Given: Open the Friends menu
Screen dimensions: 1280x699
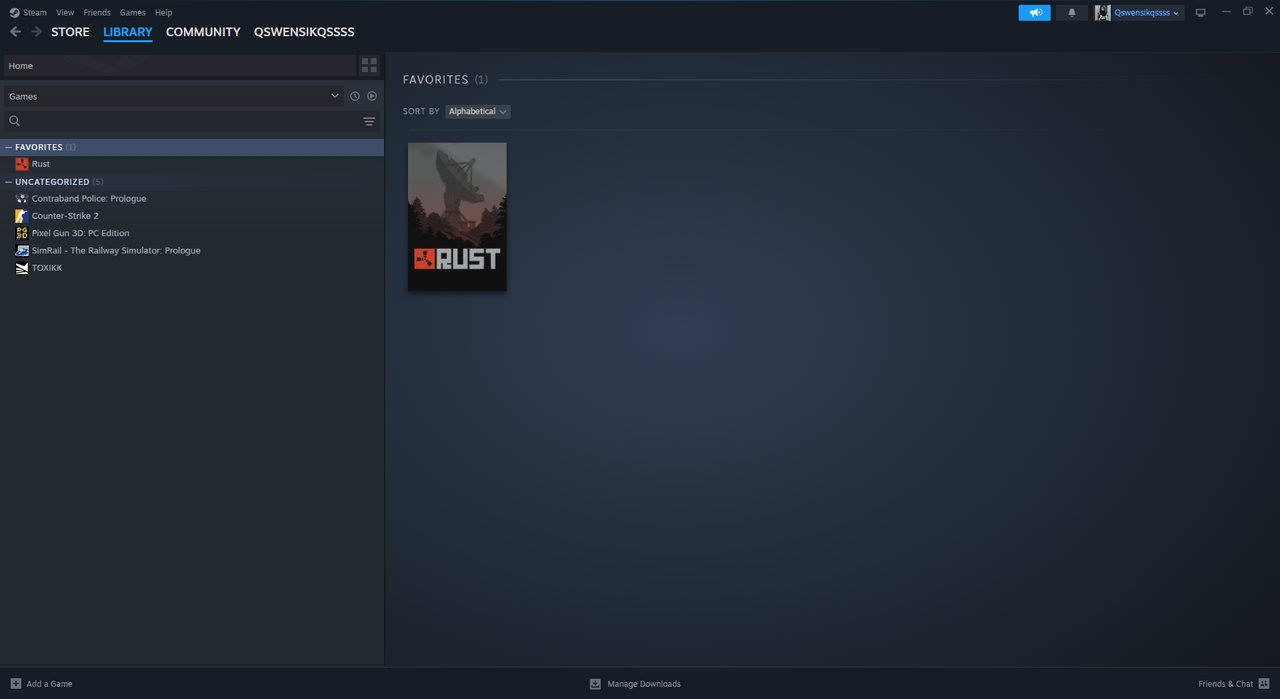Looking at the screenshot, I should click(x=97, y=13).
